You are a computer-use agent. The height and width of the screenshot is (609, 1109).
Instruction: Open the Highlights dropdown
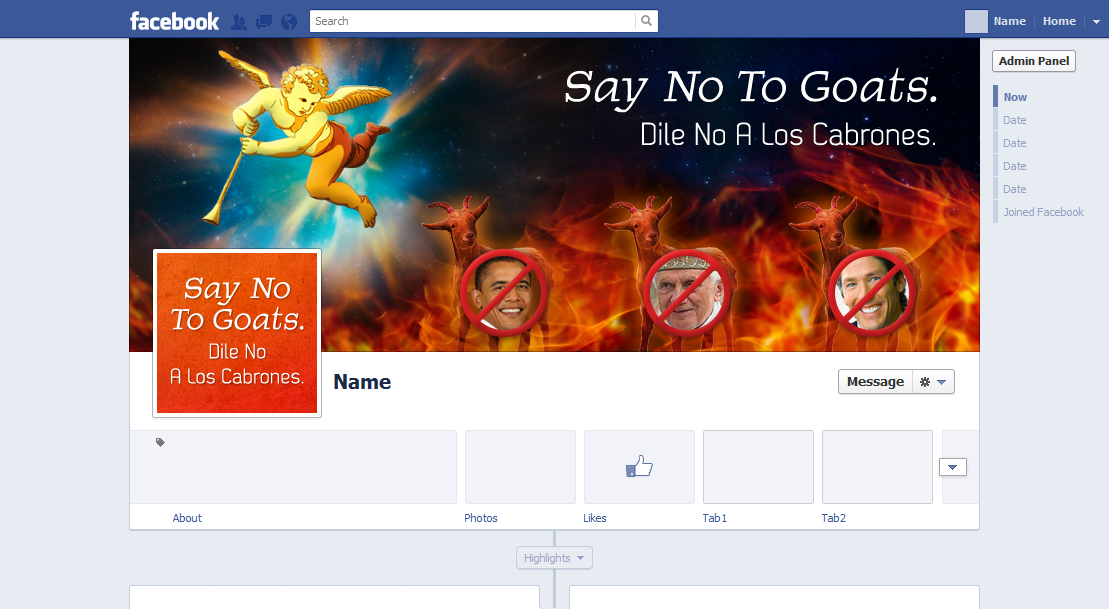point(554,558)
